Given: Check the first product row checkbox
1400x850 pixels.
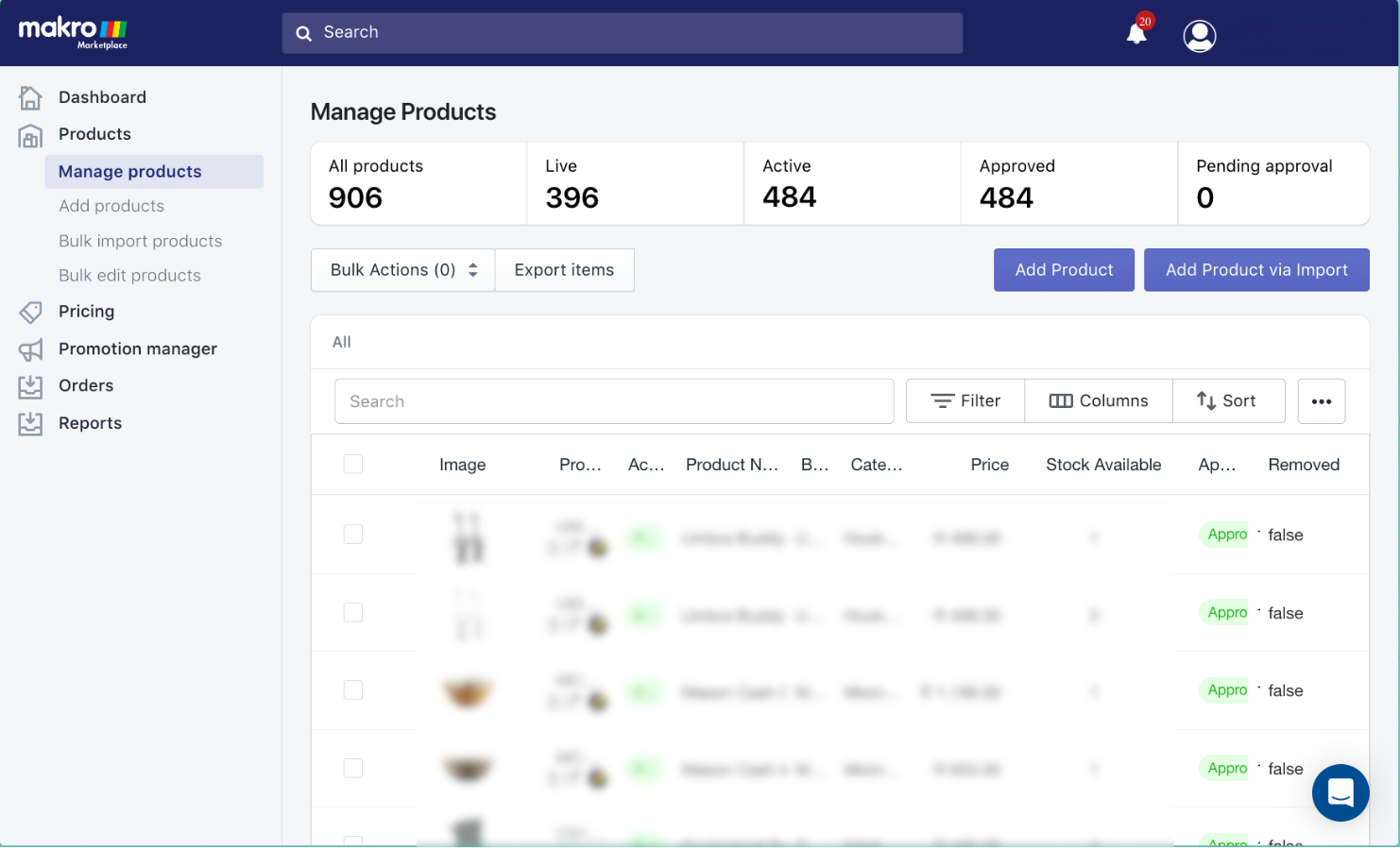Looking at the screenshot, I should coord(353,535).
